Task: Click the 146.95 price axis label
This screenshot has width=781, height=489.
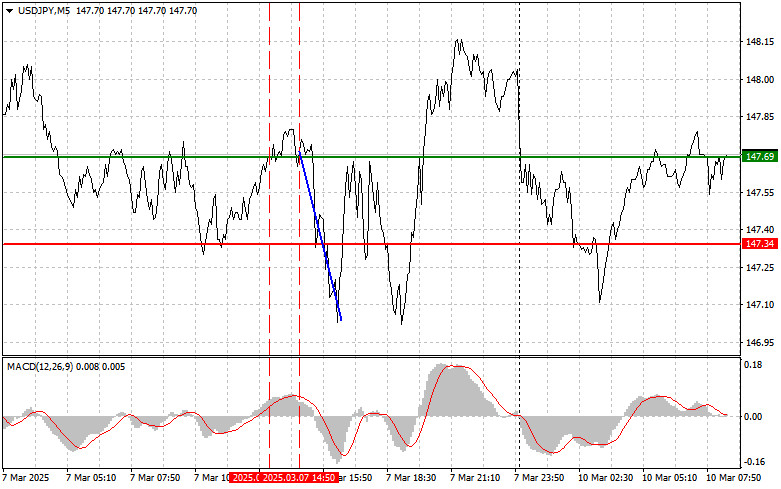Action: (760, 342)
